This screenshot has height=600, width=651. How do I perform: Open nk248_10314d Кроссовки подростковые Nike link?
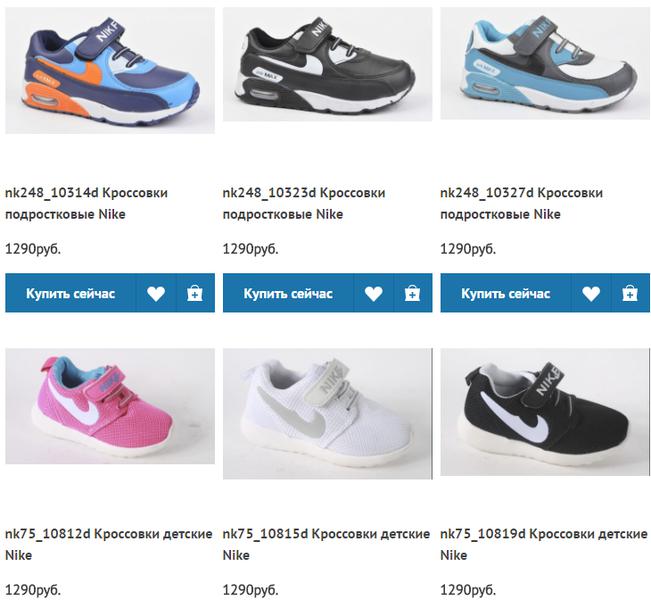tap(86, 203)
